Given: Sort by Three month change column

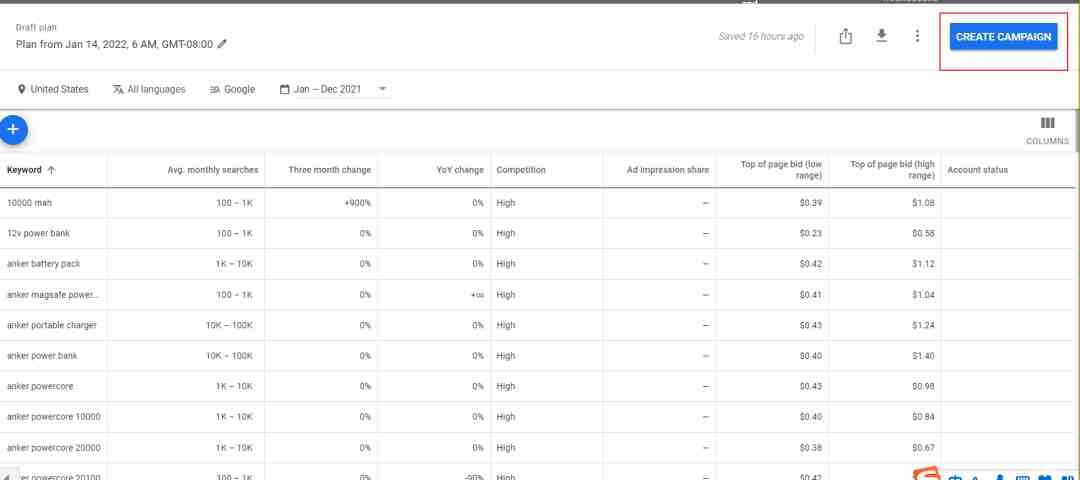Looking at the screenshot, I should coord(329,170).
